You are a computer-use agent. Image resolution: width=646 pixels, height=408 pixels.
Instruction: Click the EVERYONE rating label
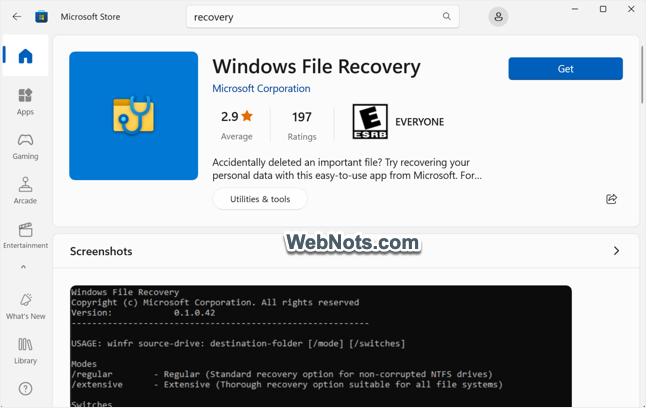419,122
